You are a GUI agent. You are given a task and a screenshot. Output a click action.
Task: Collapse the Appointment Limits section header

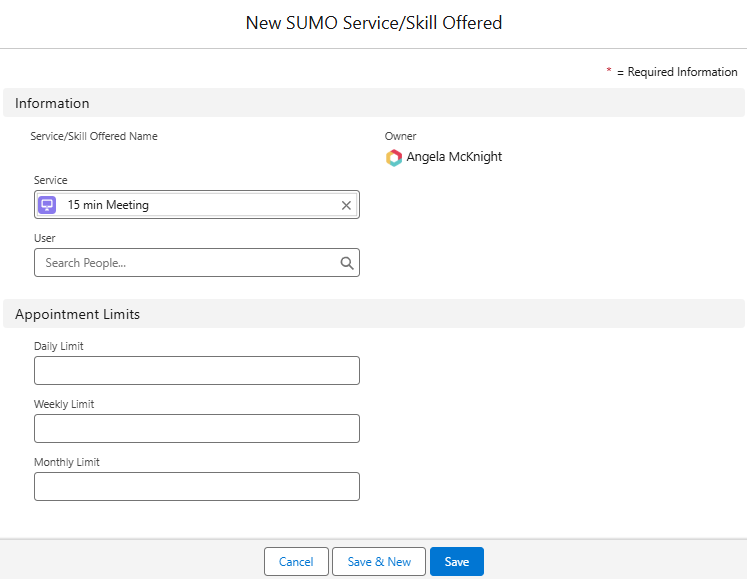pos(77,314)
